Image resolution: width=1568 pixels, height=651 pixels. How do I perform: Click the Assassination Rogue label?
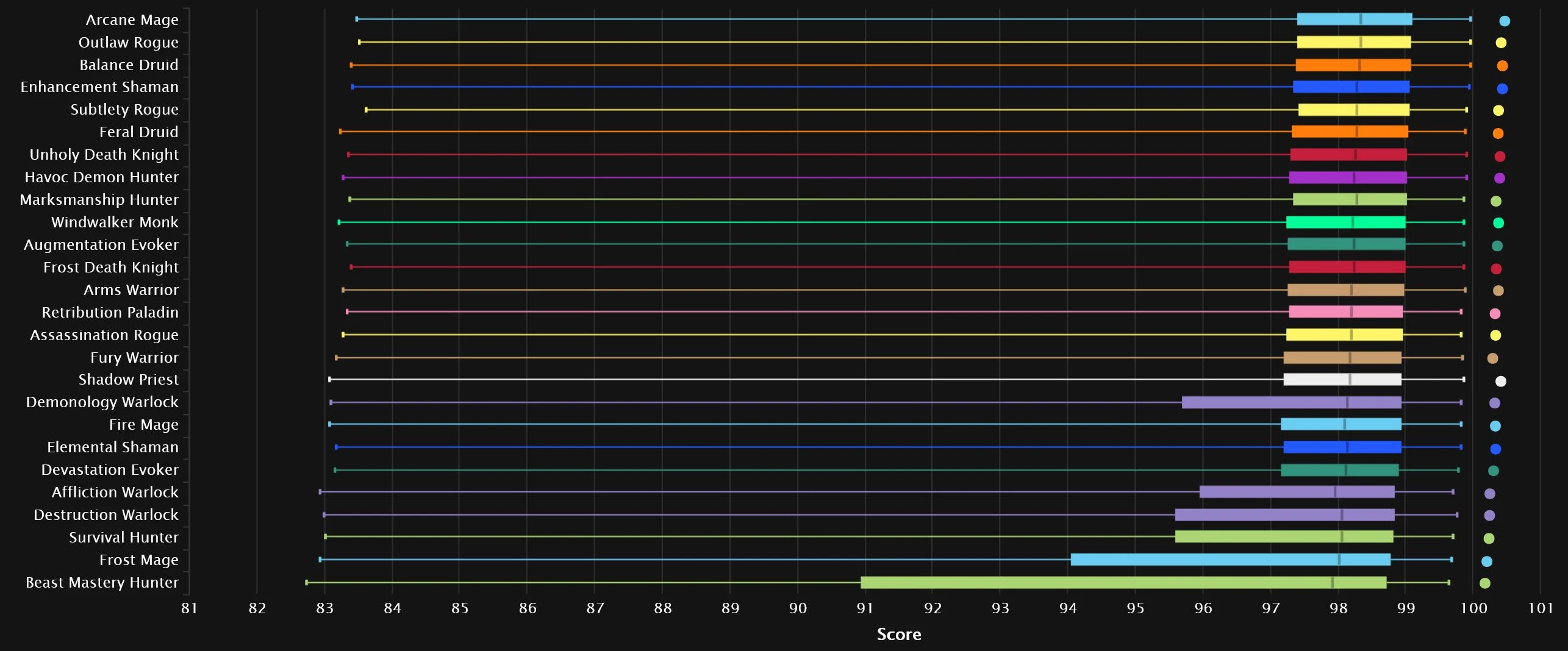[x=104, y=335]
